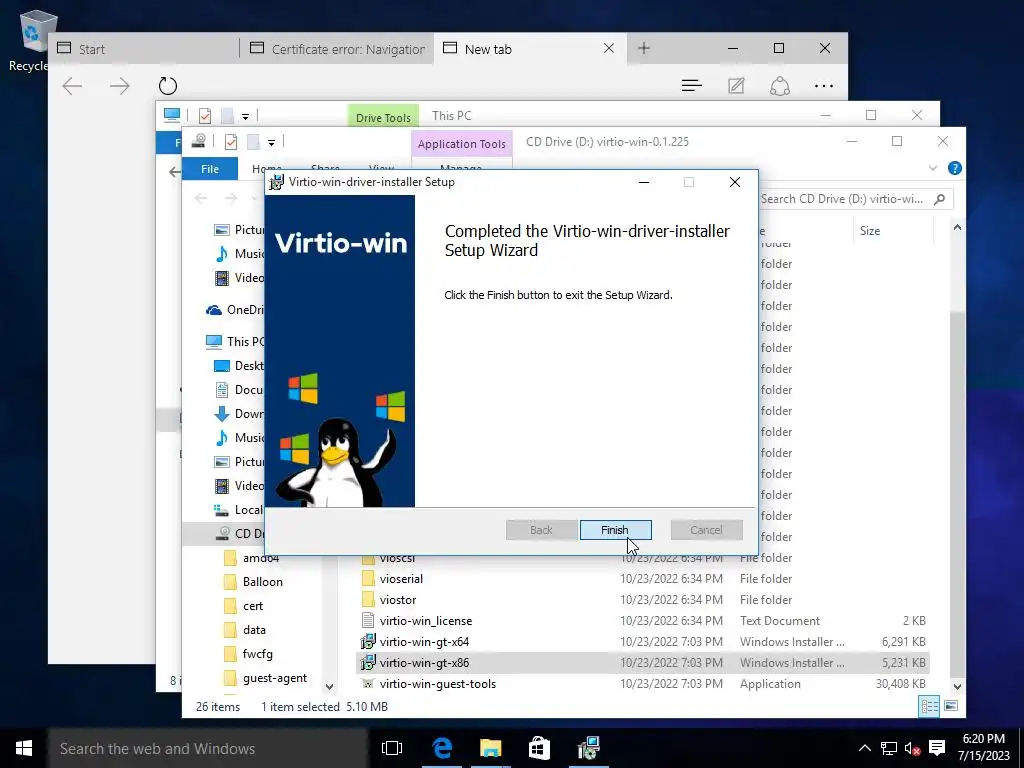Switch to Certificate error tab in Edge
The image size is (1024, 768).
pyautogui.click(x=338, y=49)
